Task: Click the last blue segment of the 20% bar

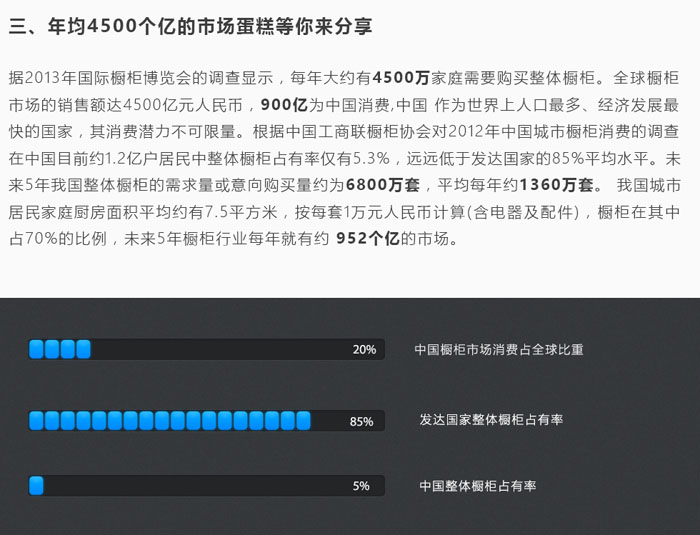Action: pos(83,349)
